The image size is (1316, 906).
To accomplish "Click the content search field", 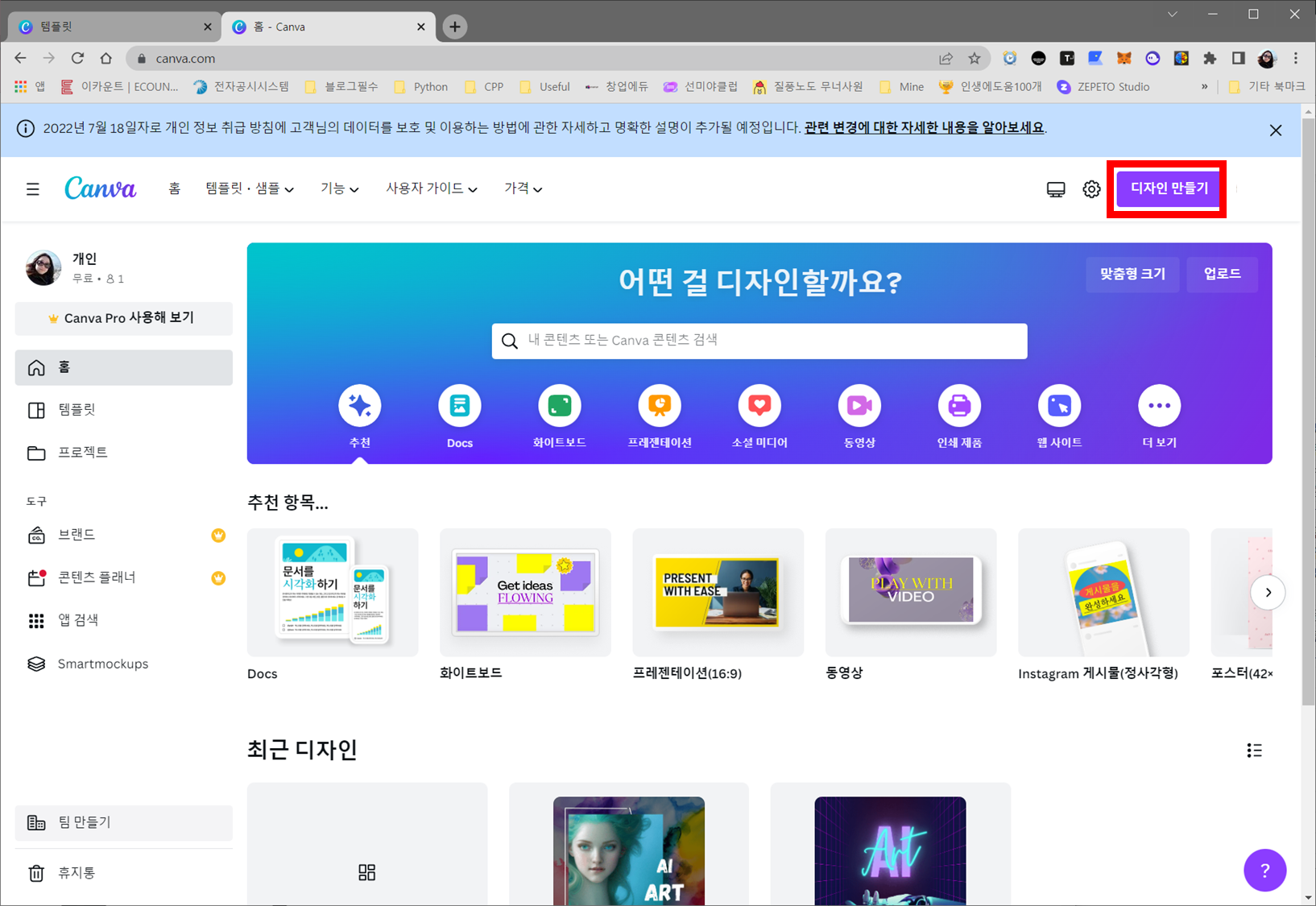I will (x=759, y=341).
